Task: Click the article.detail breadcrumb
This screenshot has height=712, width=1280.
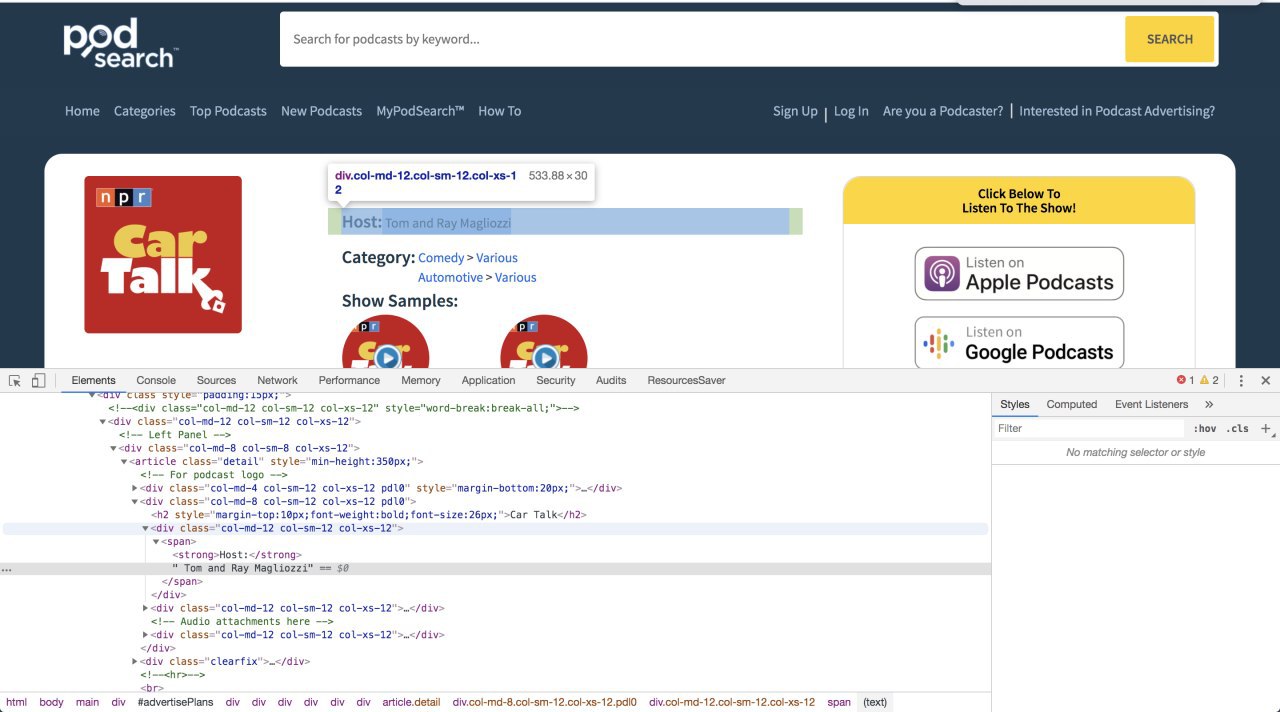Action: point(411,702)
